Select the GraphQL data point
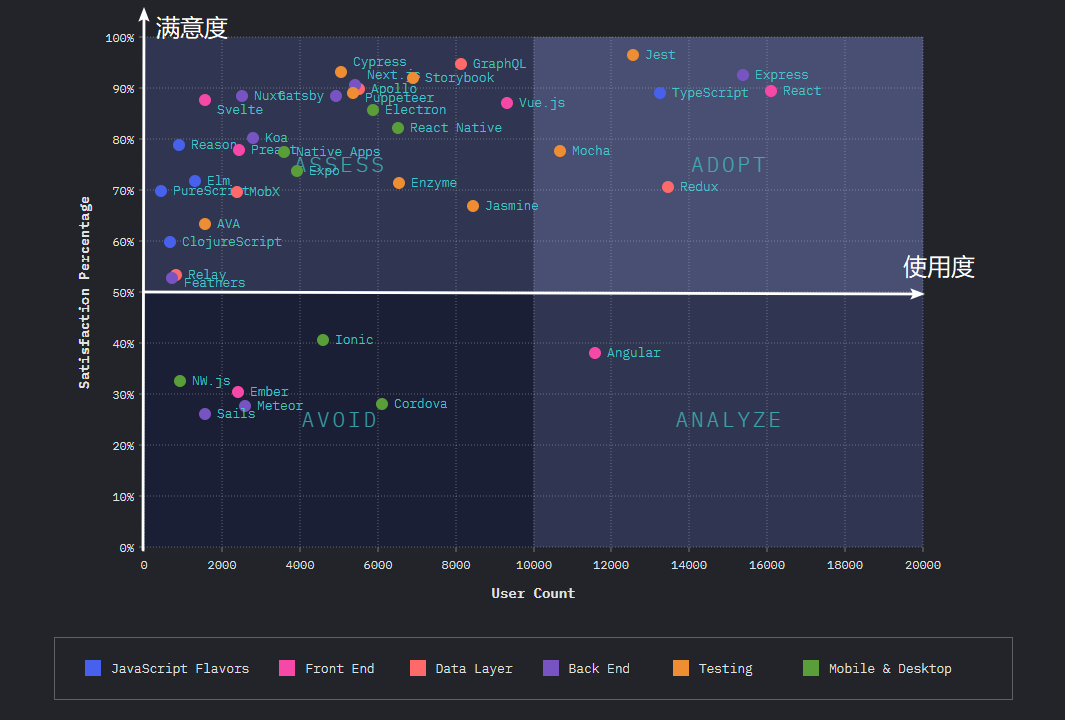1065x720 pixels. tap(461, 64)
